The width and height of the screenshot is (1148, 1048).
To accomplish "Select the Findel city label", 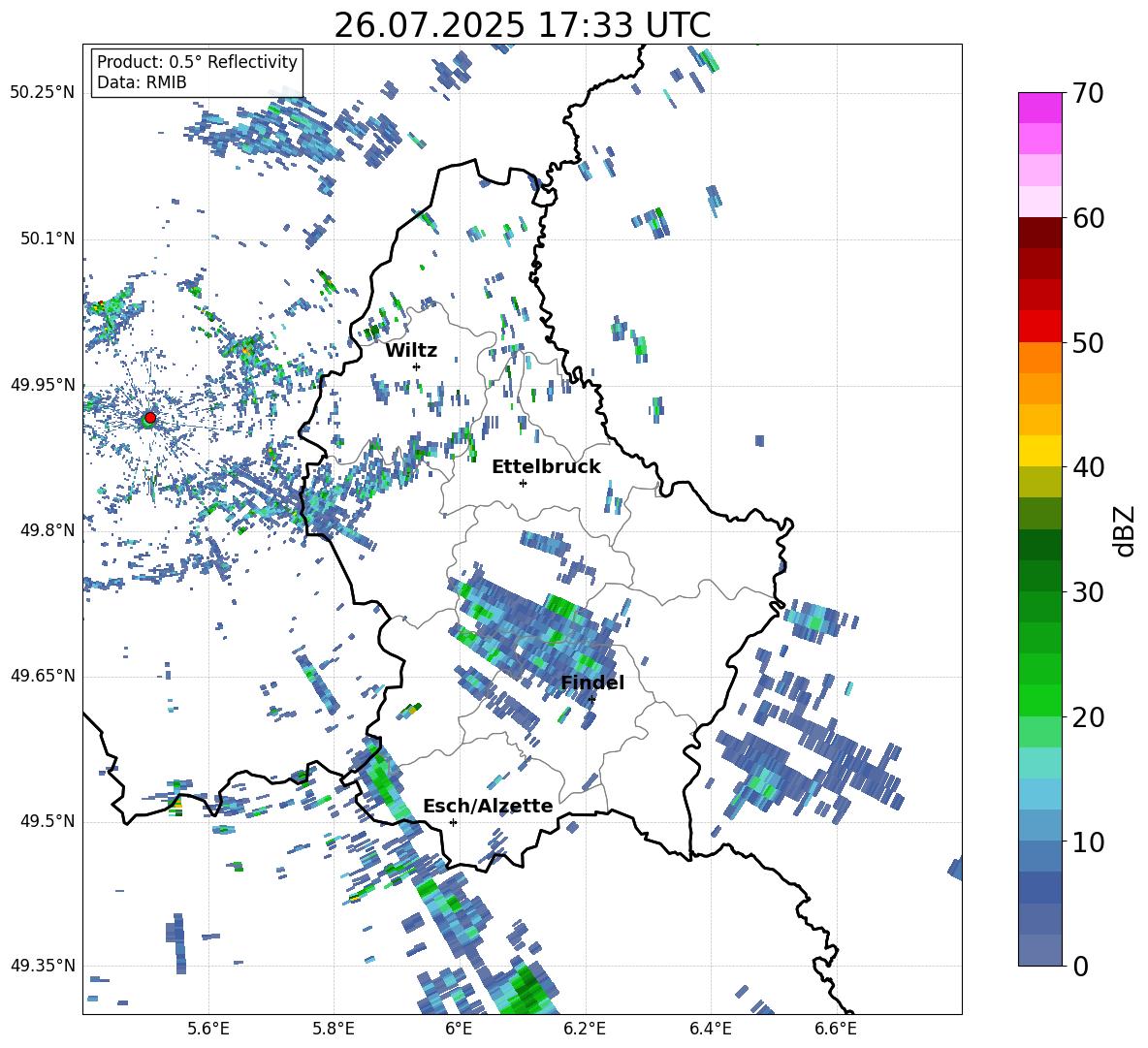I will click(x=592, y=683).
